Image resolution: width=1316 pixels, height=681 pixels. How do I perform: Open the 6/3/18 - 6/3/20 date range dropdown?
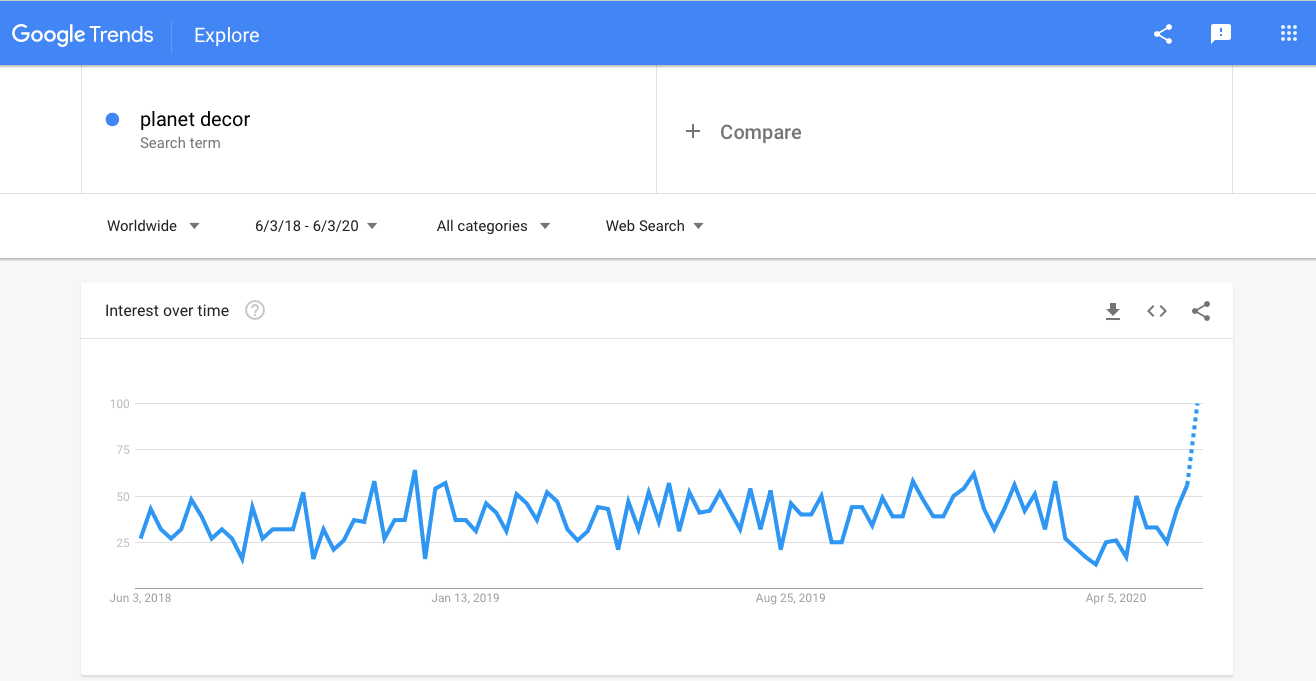(x=316, y=226)
